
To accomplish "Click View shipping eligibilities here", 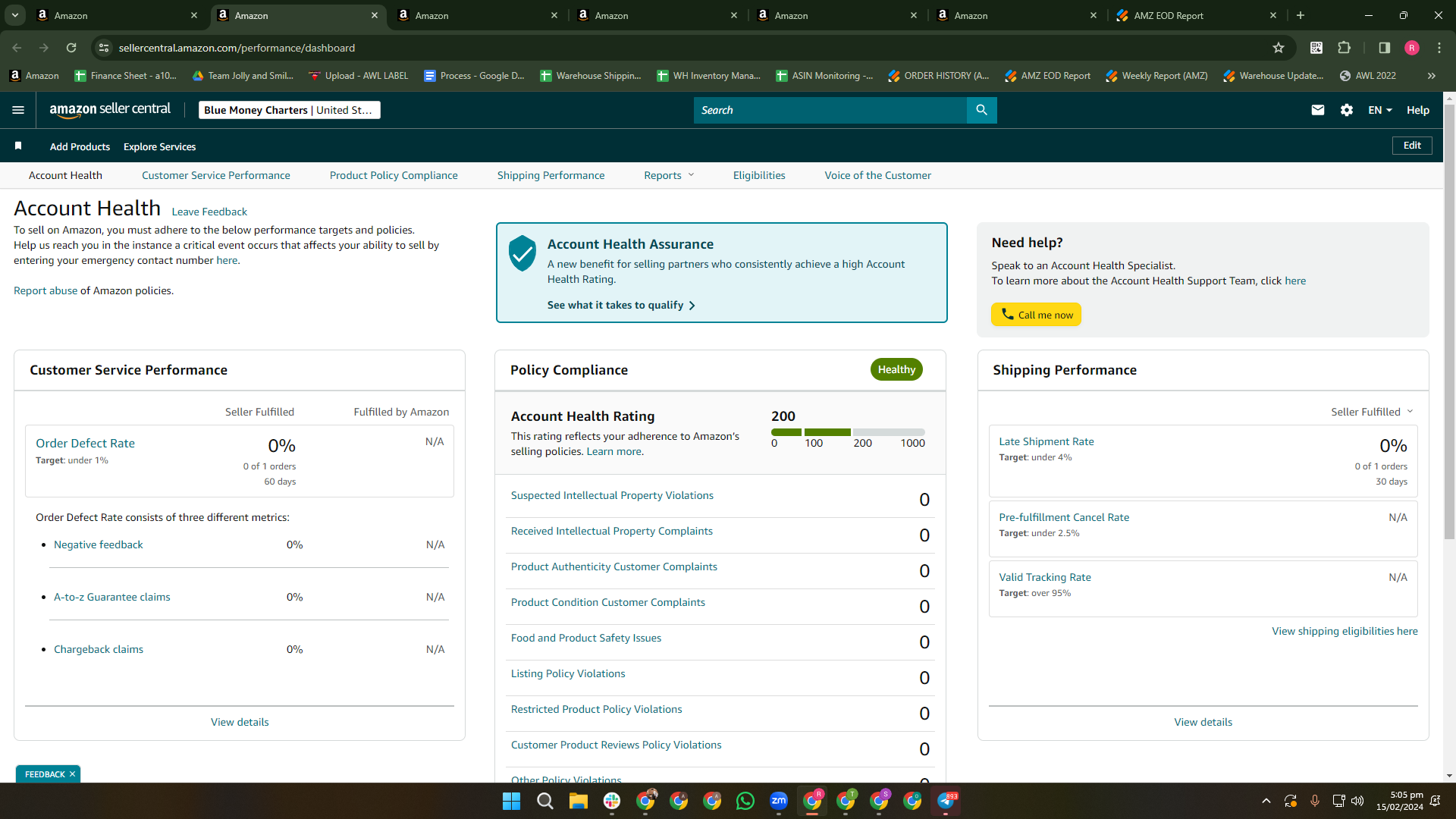I will pyautogui.click(x=1345, y=631).
